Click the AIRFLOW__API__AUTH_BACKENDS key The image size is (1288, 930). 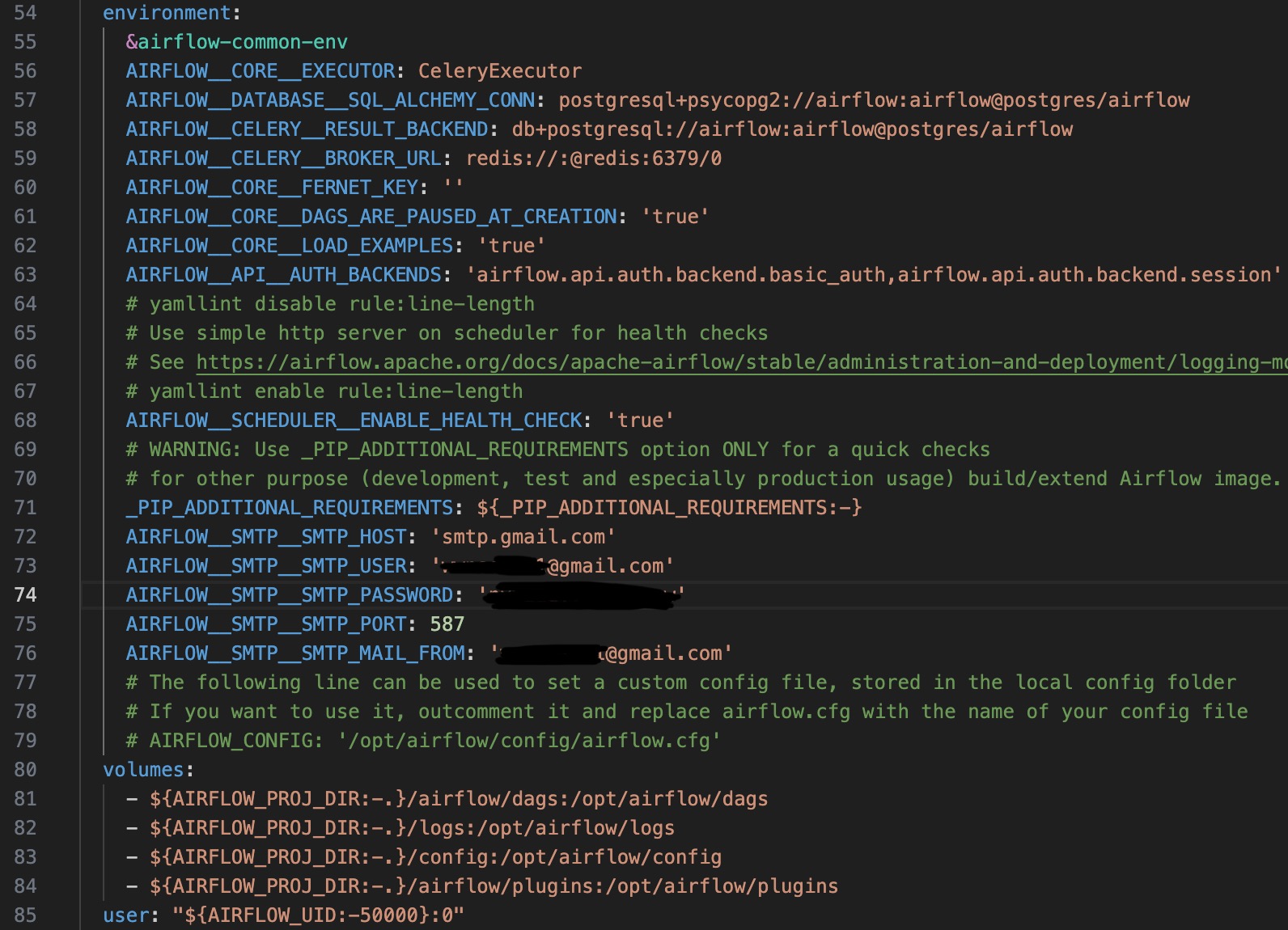(284, 275)
